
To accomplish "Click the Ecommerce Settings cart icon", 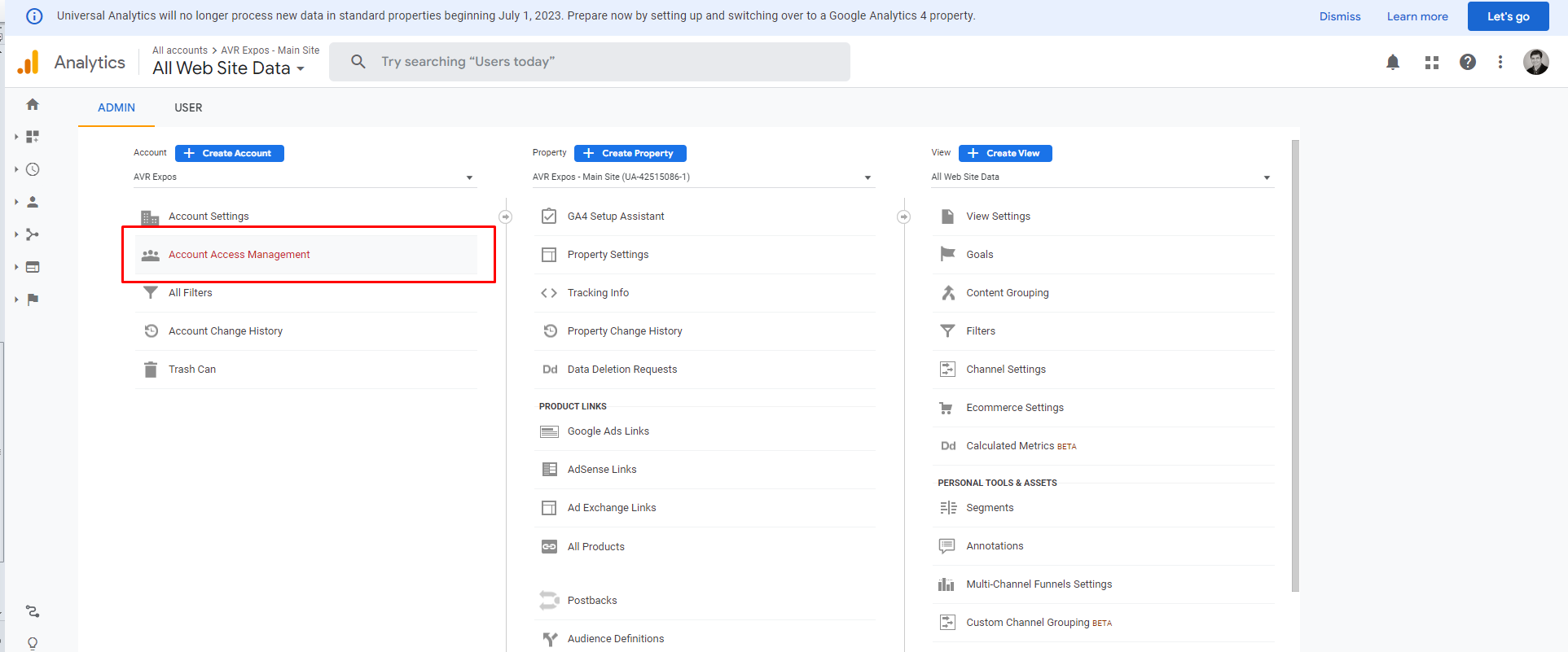I will 947,408.
